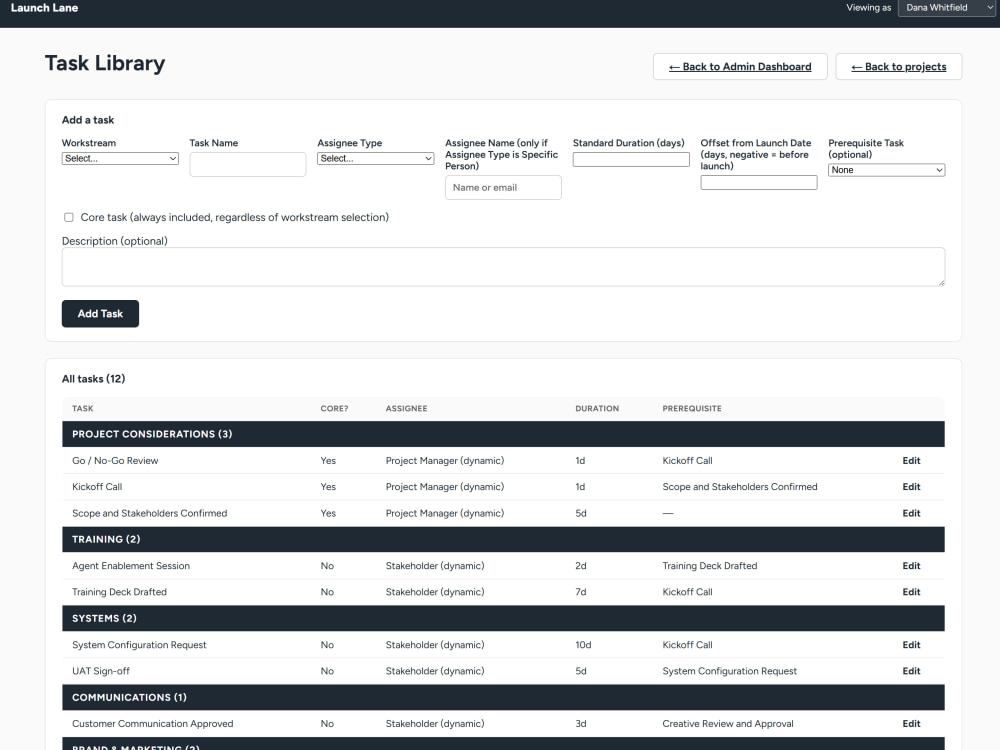Focus the Assignee Name or email field

point(503,188)
